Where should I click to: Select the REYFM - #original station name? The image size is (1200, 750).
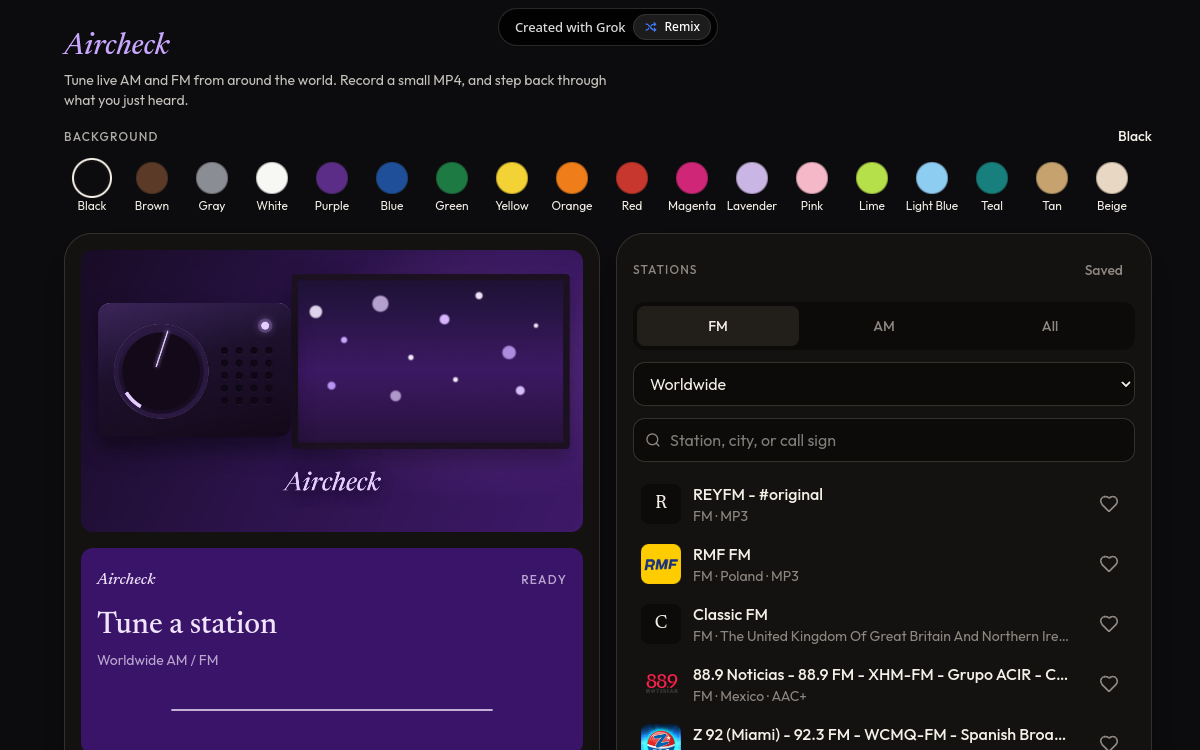758,495
